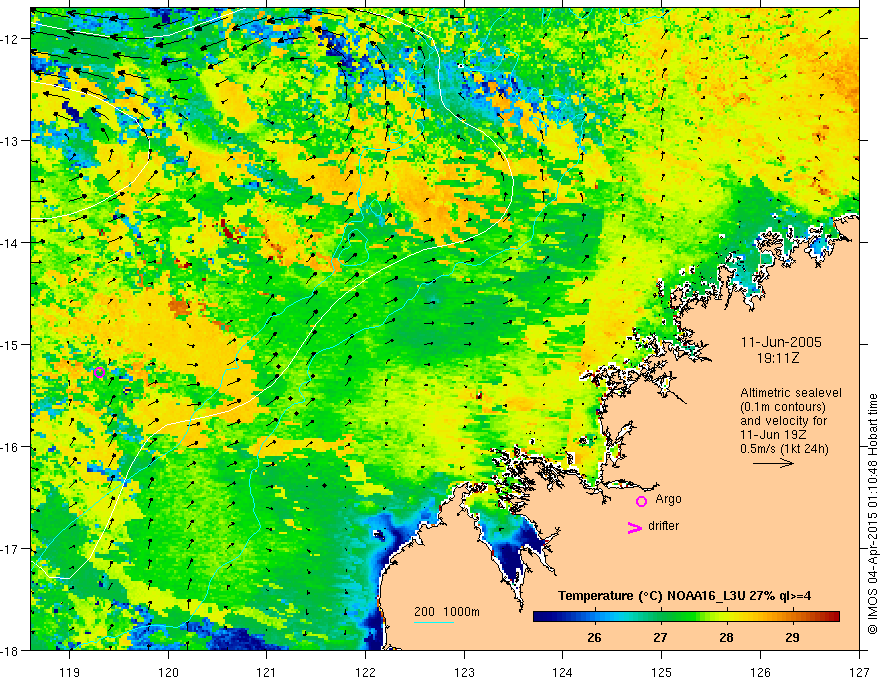Click the '(0.1m contours)' caption line
880x680 pixels.
(x=783, y=407)
